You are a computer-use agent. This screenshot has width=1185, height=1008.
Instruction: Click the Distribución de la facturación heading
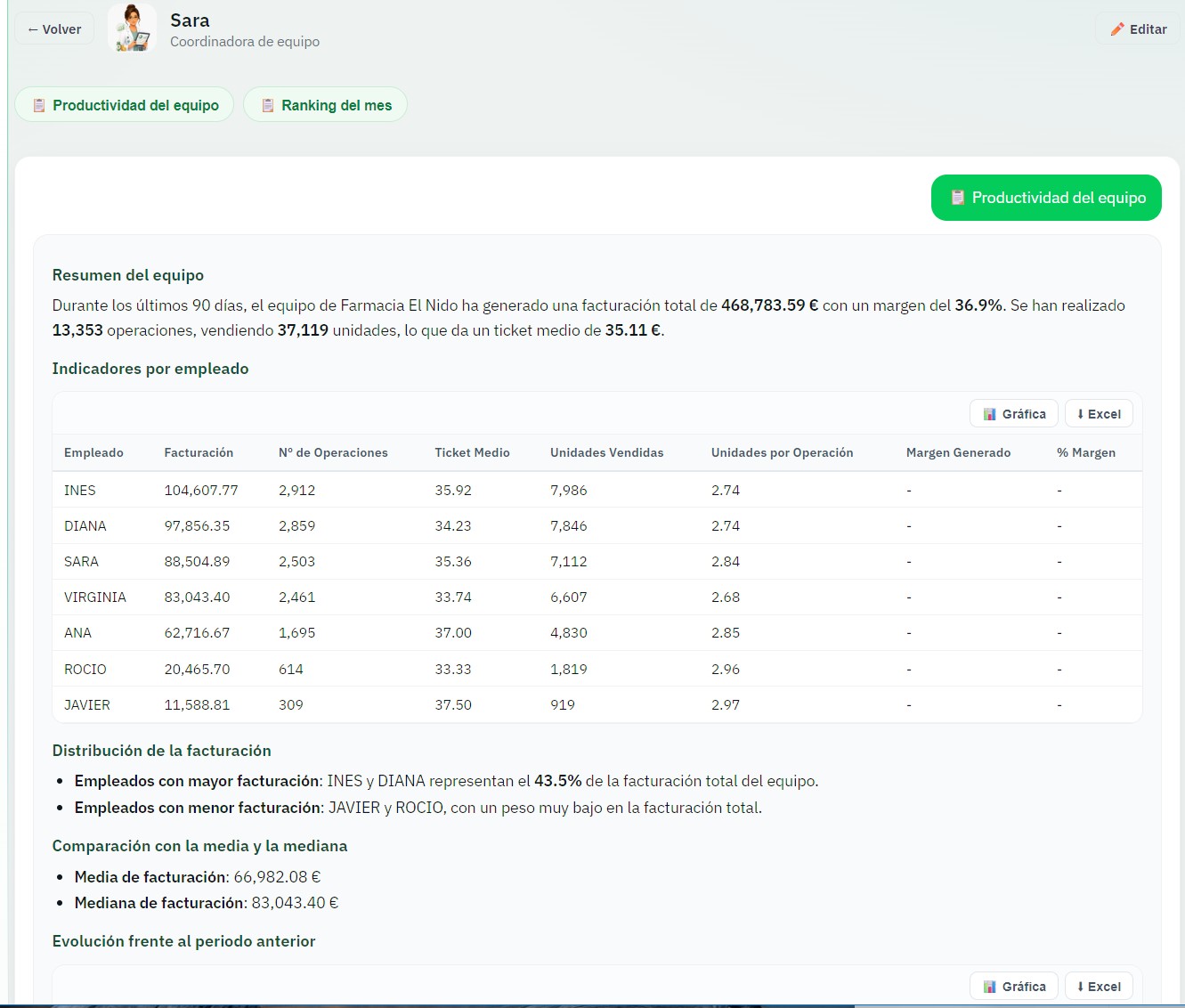pos(162,751)
